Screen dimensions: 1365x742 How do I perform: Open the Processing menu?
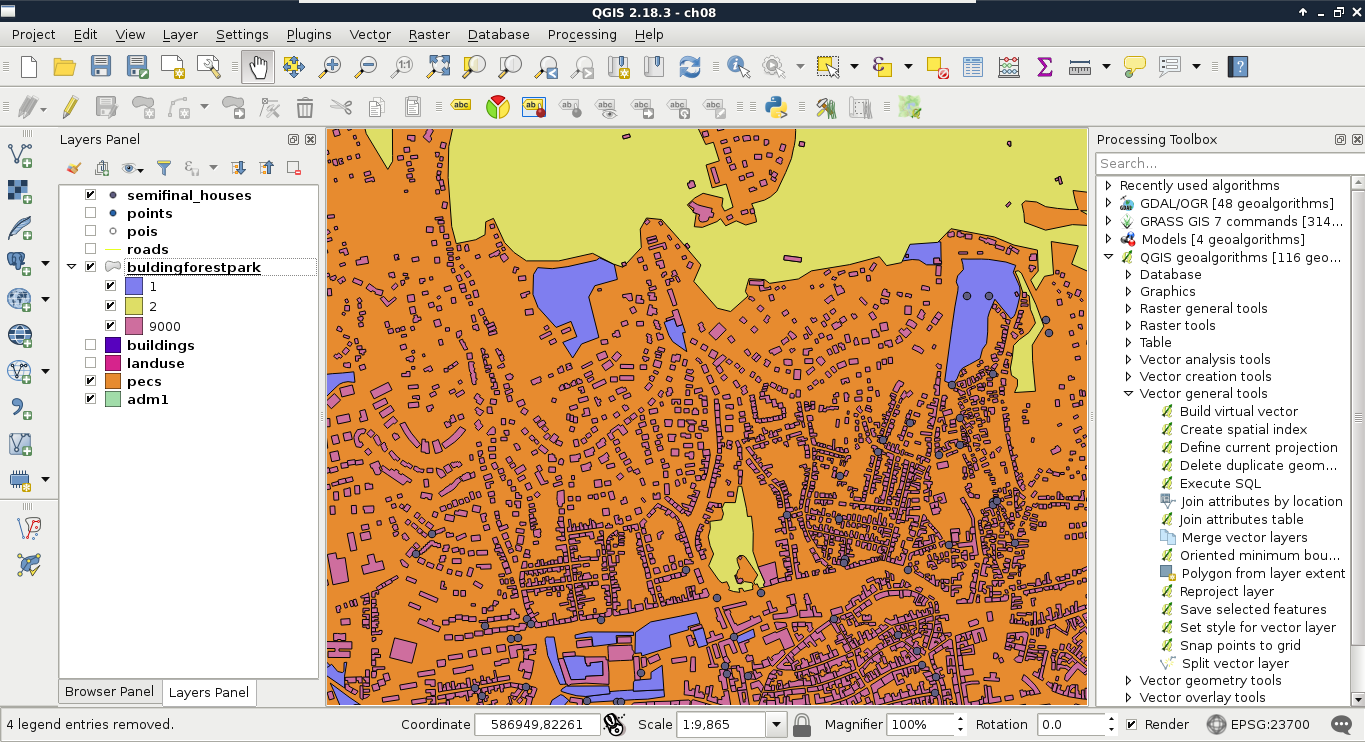(x=581, y=34)
